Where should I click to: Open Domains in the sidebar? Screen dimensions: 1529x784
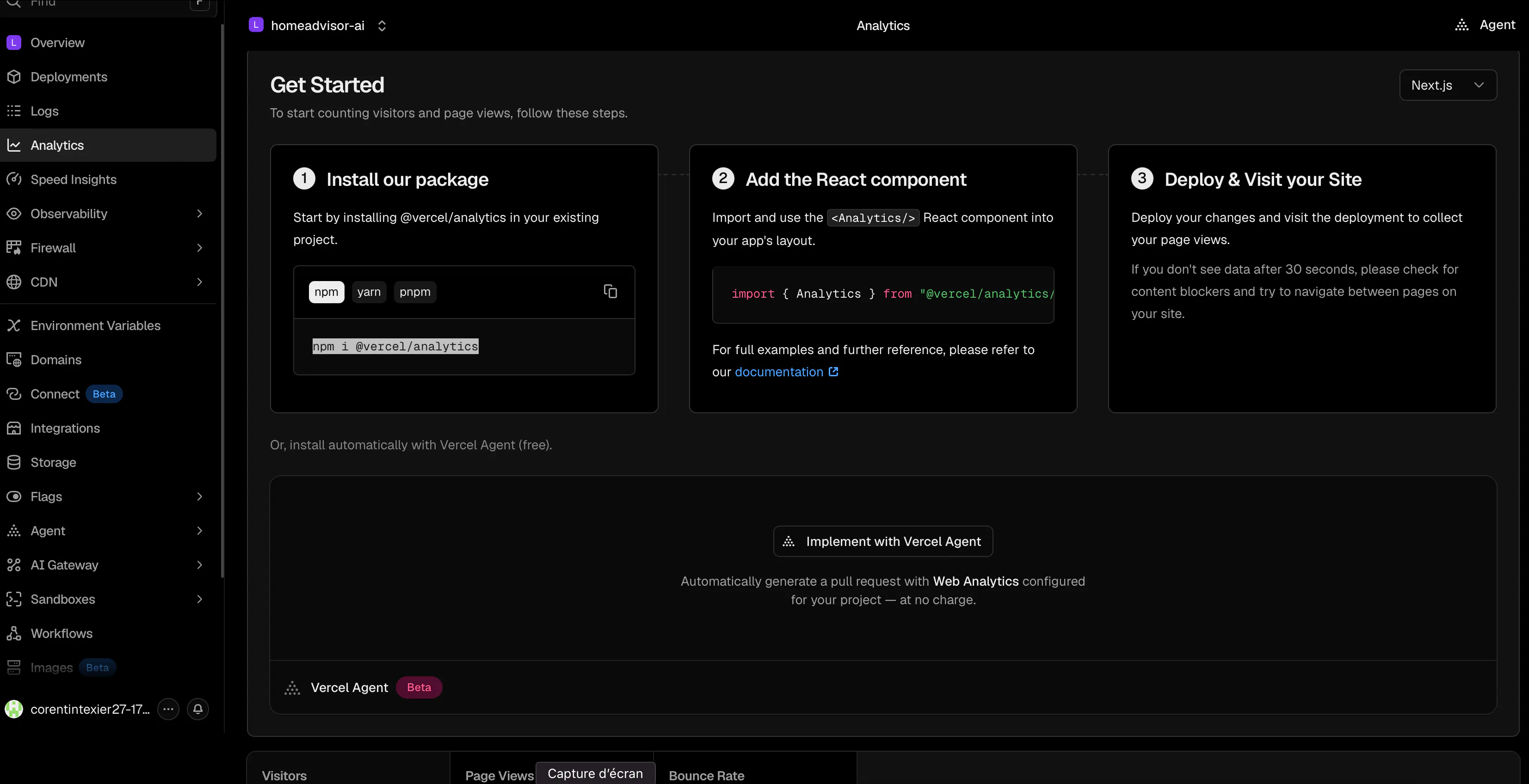tap(108, 360)
